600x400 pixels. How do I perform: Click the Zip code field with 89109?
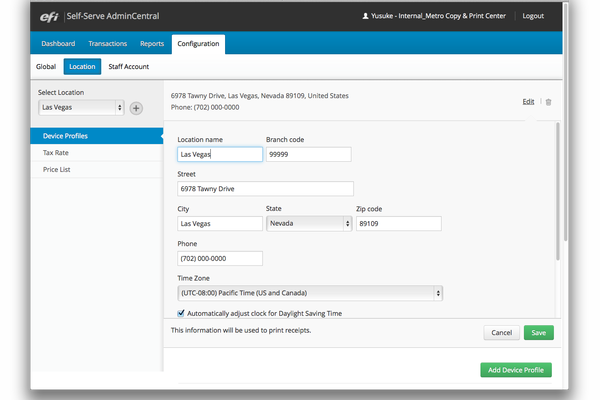click(x=399, y=224)
